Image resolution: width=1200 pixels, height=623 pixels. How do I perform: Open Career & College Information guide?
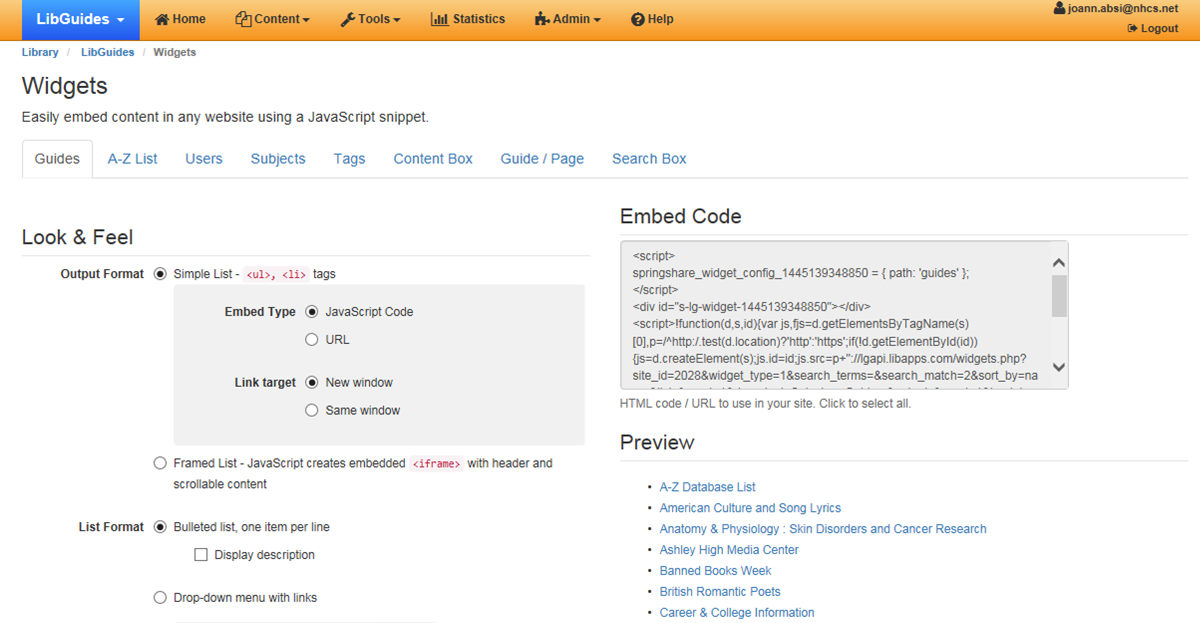tap(737, 613)
